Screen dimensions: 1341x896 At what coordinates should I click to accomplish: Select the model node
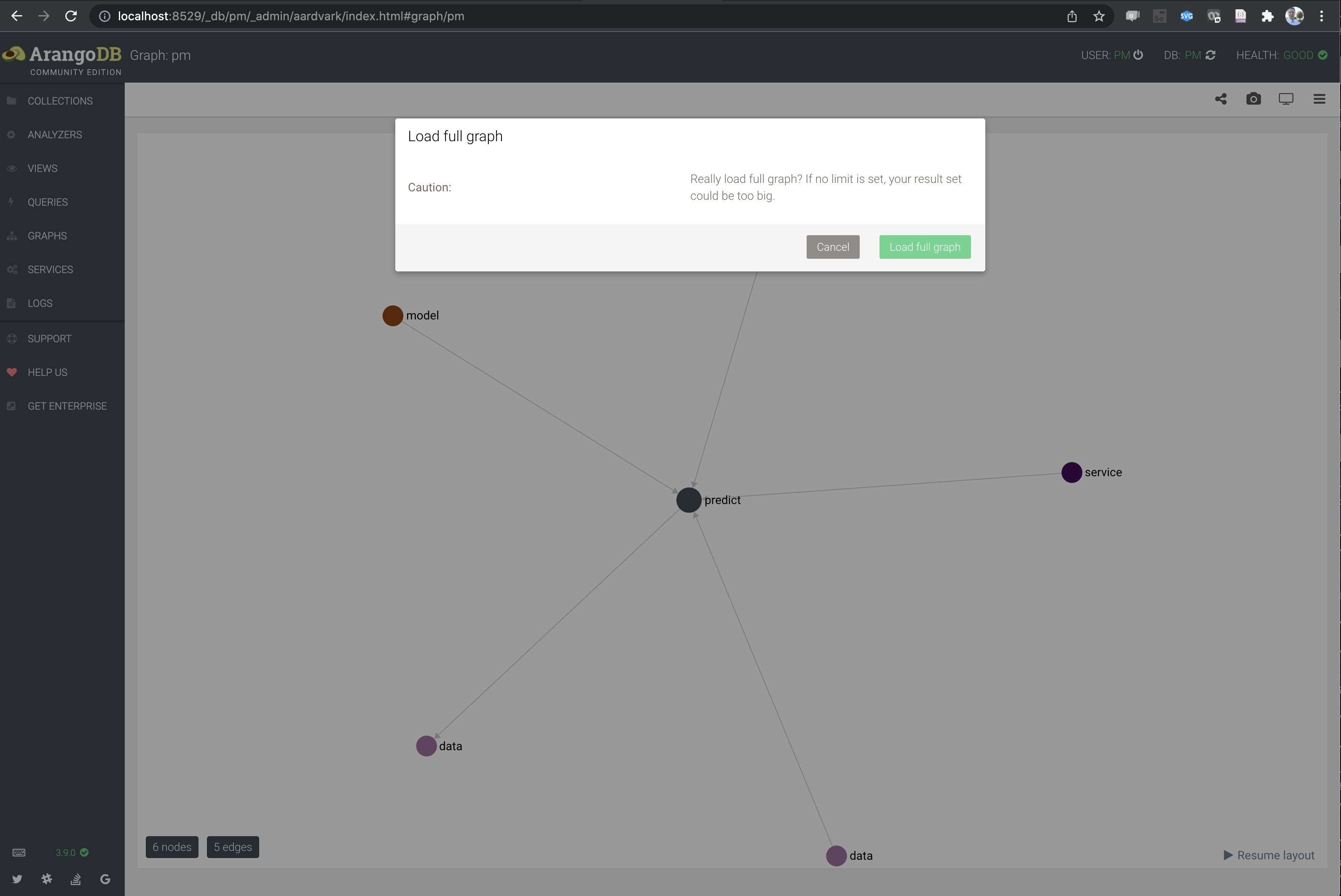[392, 315]
